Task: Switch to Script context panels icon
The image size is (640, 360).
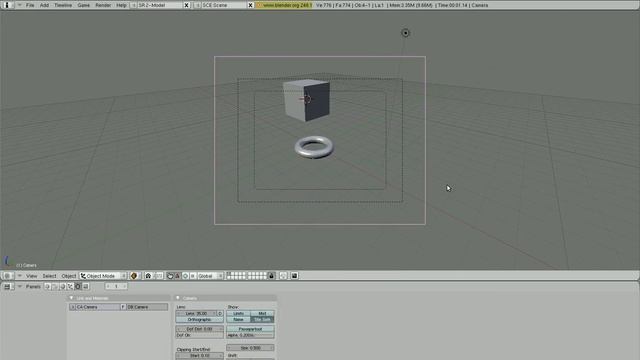Action: coord(55,287)
